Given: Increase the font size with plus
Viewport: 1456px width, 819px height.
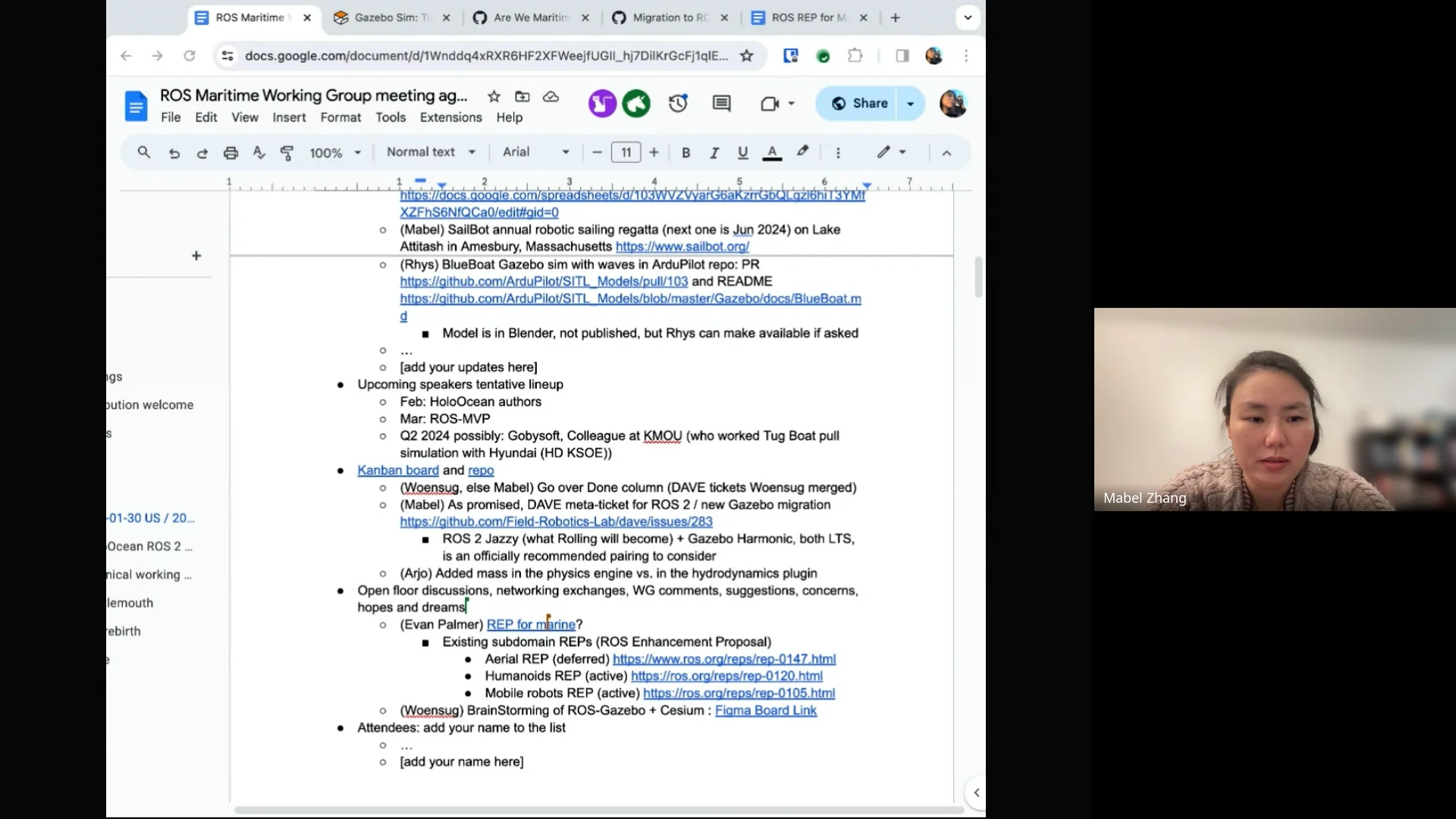Looking at the screenshot, I should click(x=654, y=152).
